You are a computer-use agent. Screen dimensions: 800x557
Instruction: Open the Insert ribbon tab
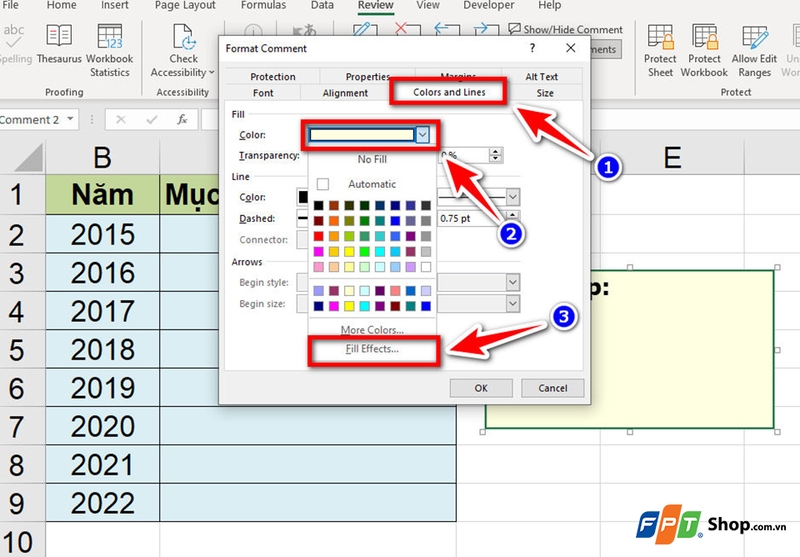point(114,5)
